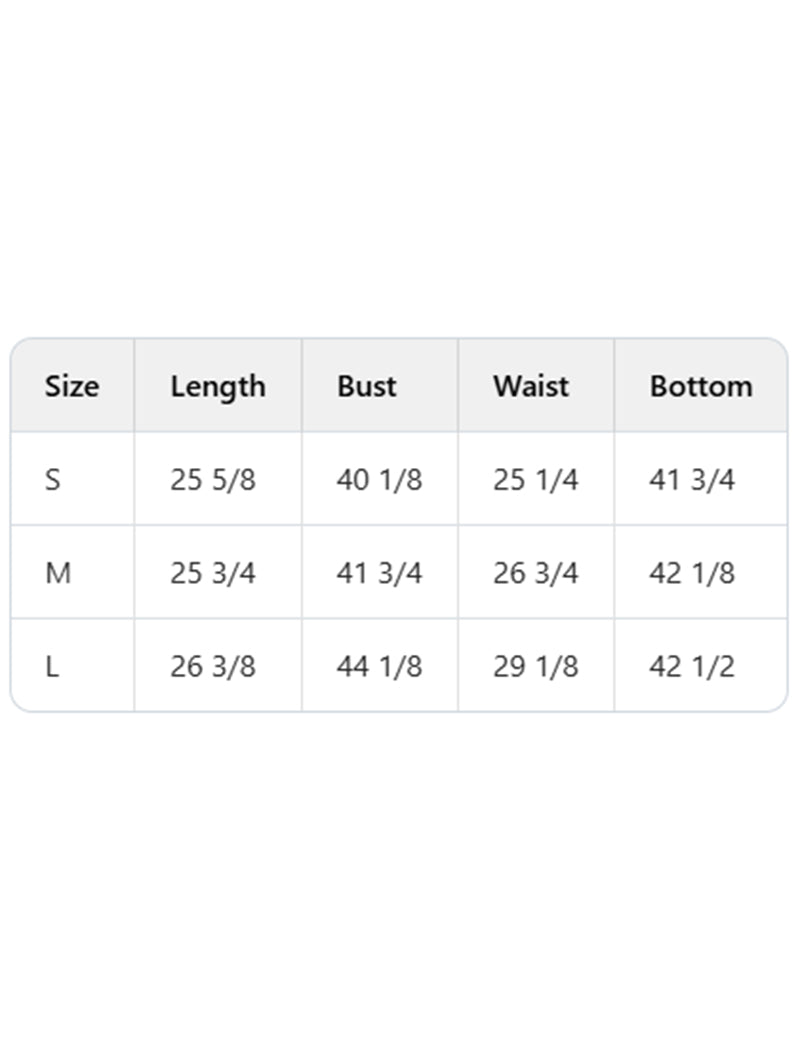Click the 25 3/4 length cell

tap(213, 573)
